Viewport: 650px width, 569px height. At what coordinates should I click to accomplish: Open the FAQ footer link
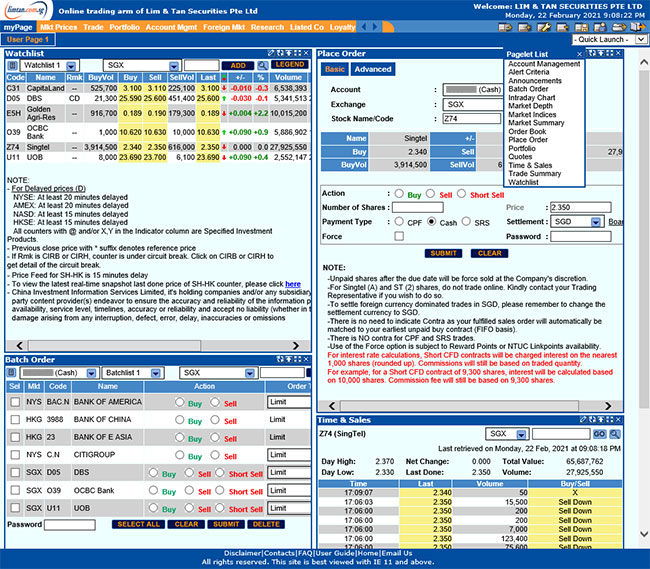(306, 553)
